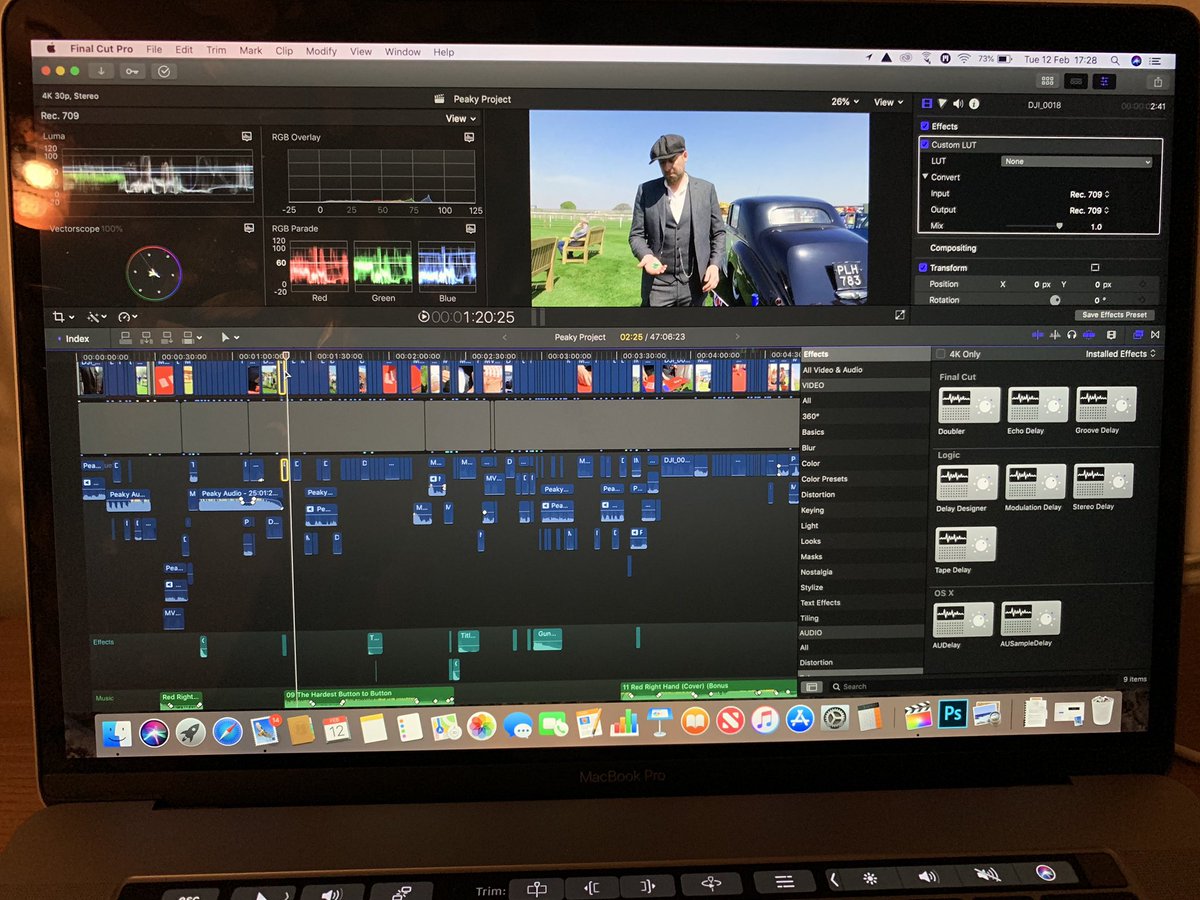Collapse the Convert disclosure triangle
Viewport: 1200px width, 900px height.
click(x=926, y=177)
